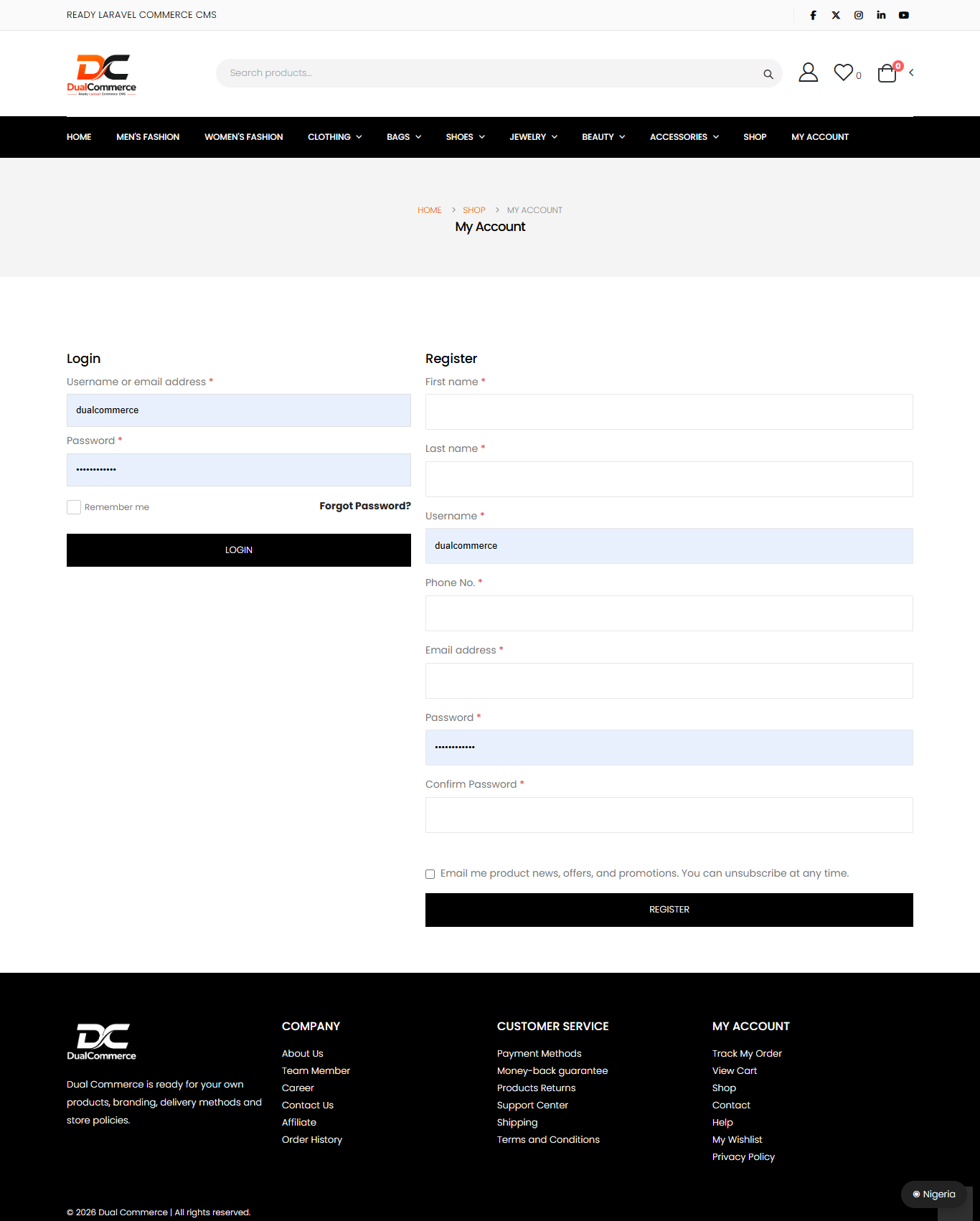Screen dimensions: 980x1221
Task: Focus the Email address registration field
Action: [669, 681]
